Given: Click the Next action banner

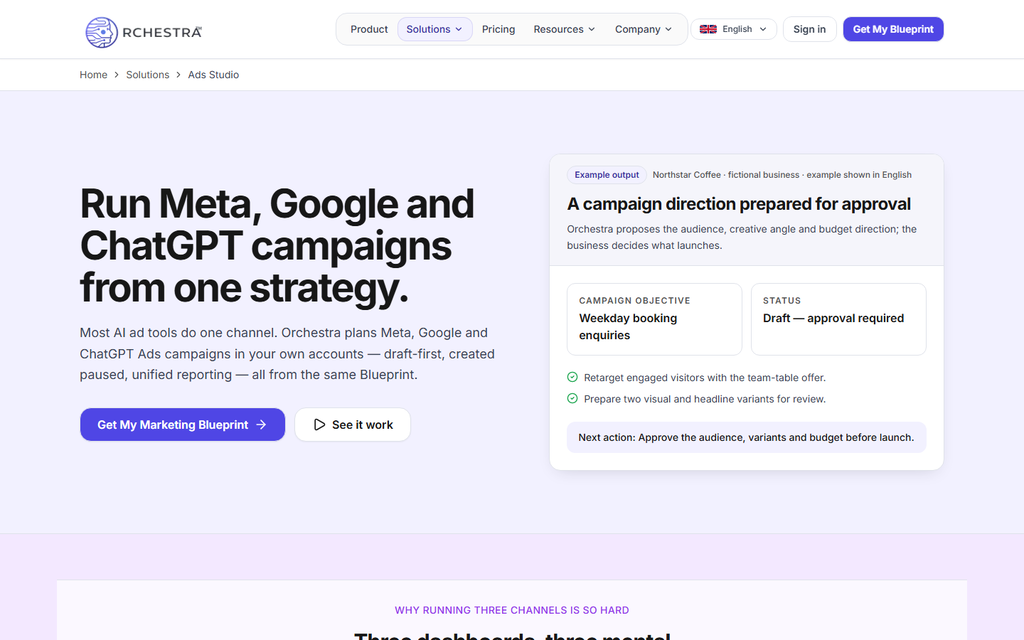Looking at the screenshot, I should pyautogui.click(x=746, y=438).
